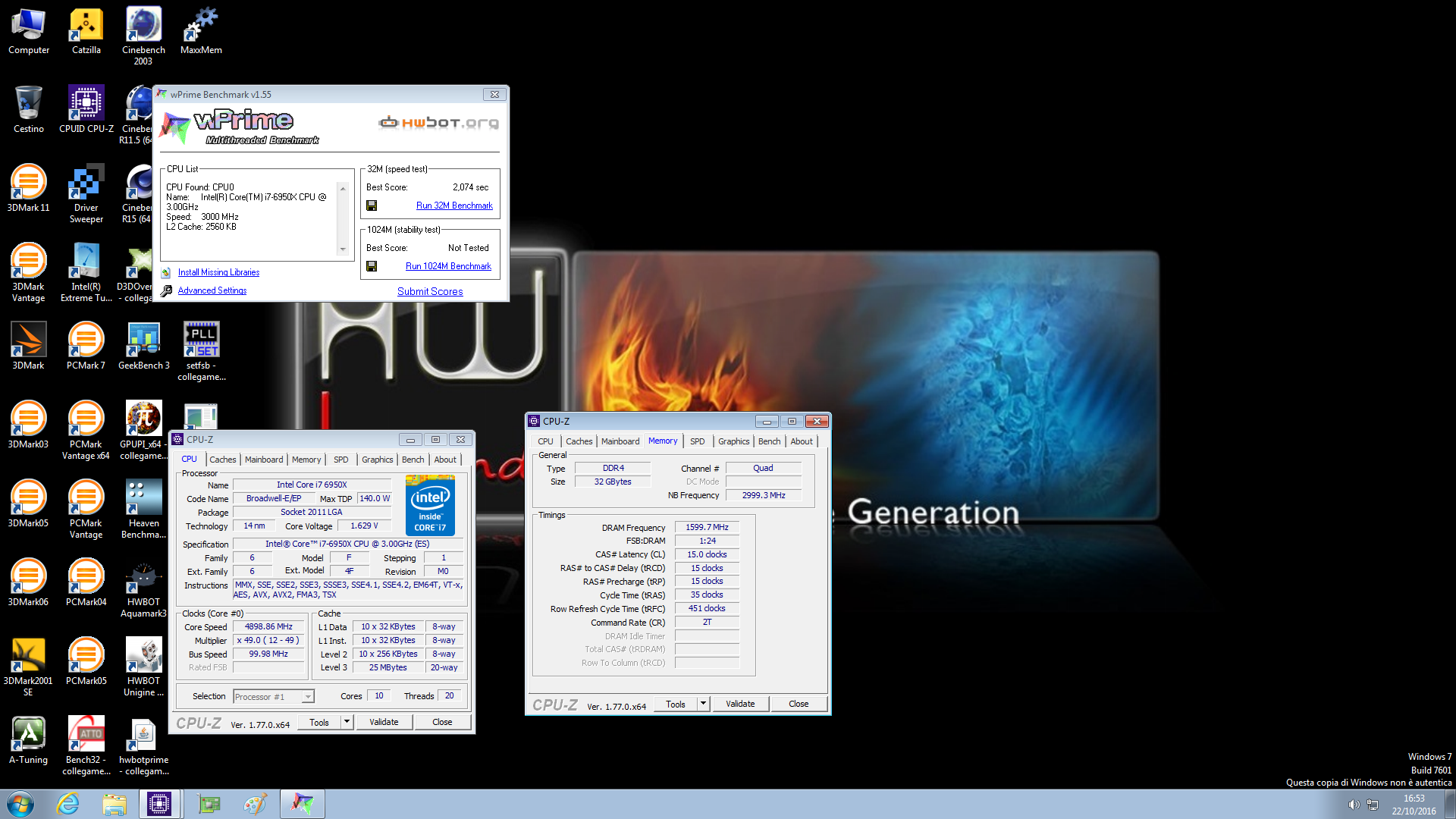Launch the Heaven Benchmark shortcut
This screenshot has height=819, width=1456.
click(x=143, y=510)
